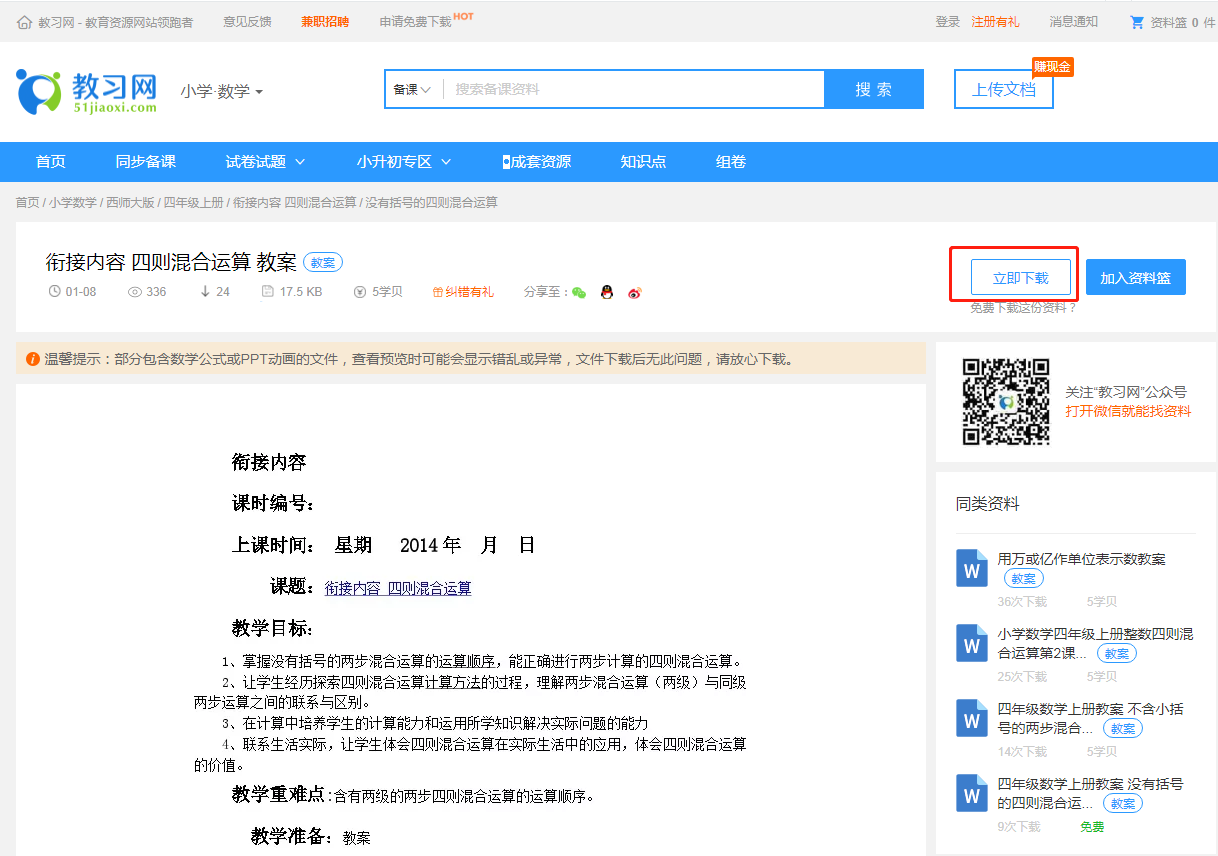Open the 组卷 nav item

[x=731, y=161]
